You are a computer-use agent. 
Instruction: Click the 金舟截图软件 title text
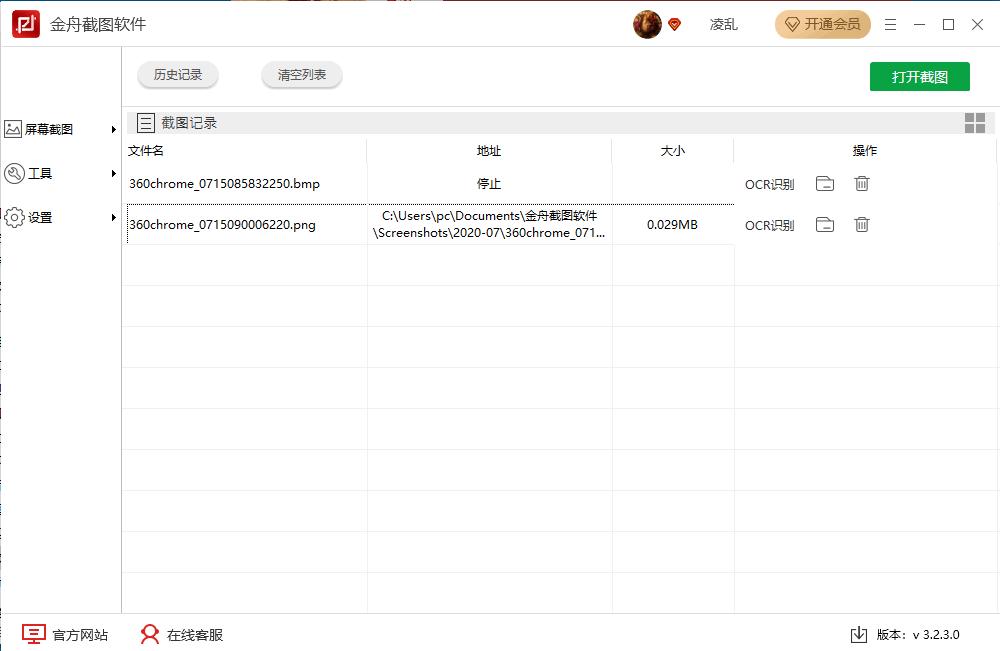[98, 24]
